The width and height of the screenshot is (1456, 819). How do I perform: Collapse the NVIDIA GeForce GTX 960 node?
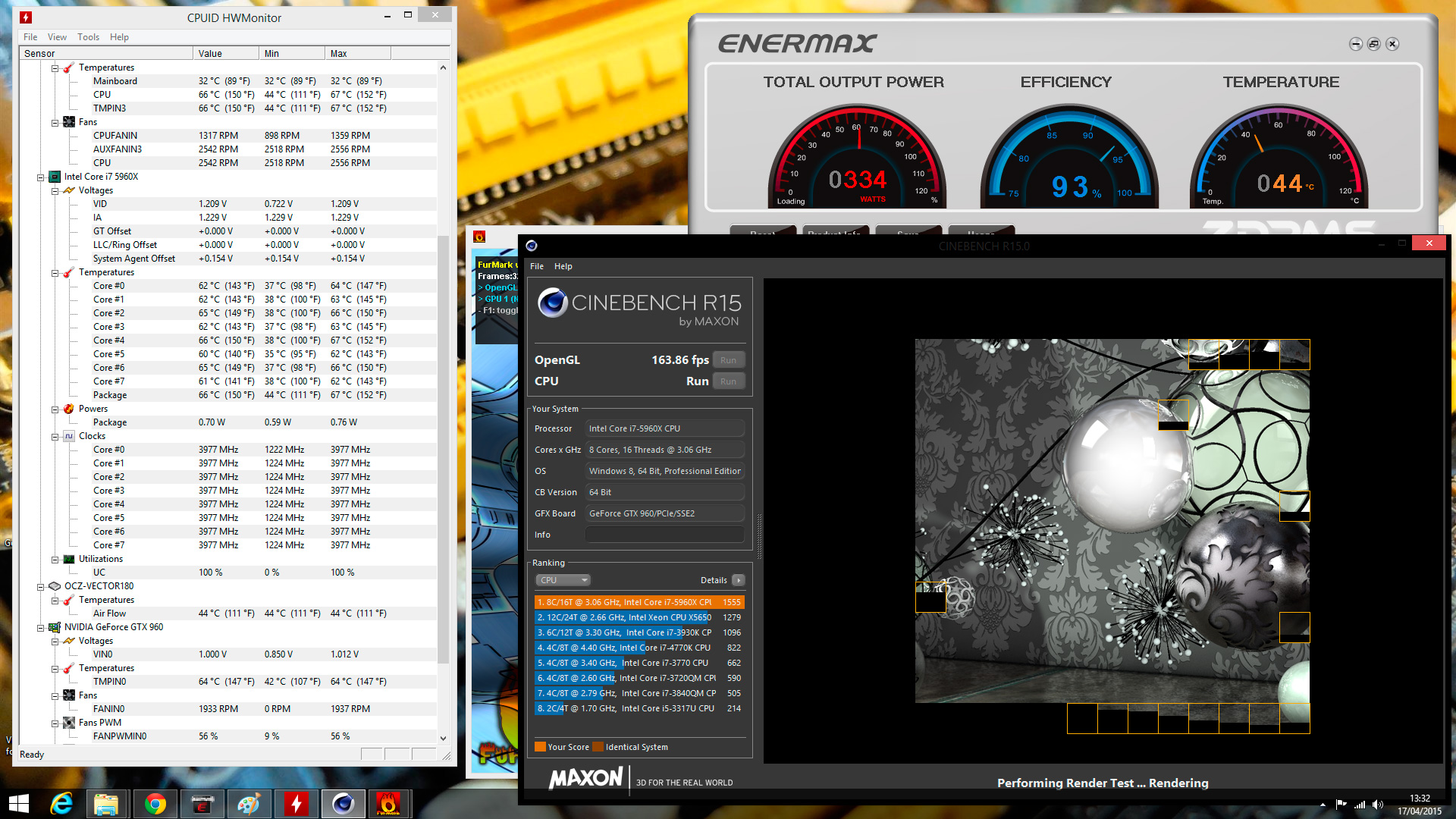click(x=41, y=628)
